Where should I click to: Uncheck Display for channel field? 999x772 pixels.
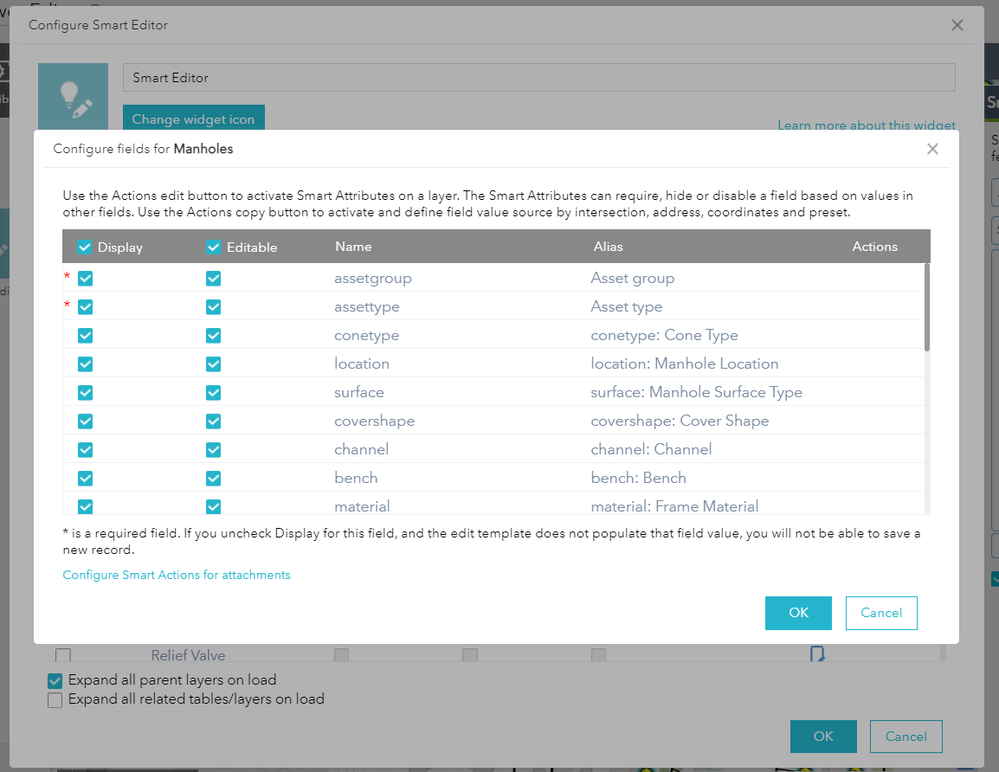tap(85, 450)
